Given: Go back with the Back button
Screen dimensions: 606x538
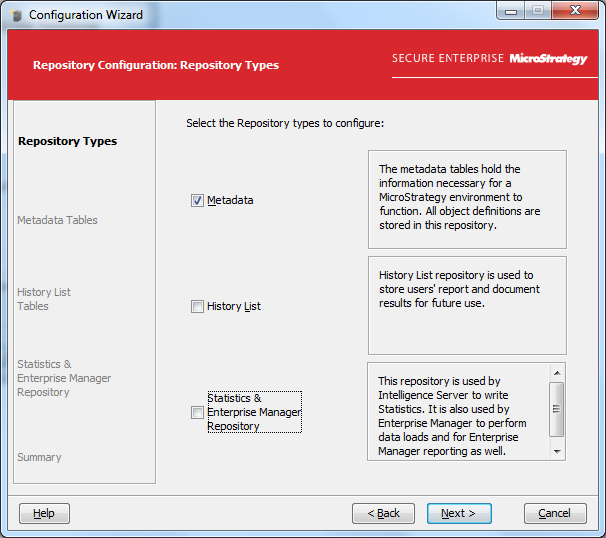Looking at the screenshot, I should pos(383,513).
